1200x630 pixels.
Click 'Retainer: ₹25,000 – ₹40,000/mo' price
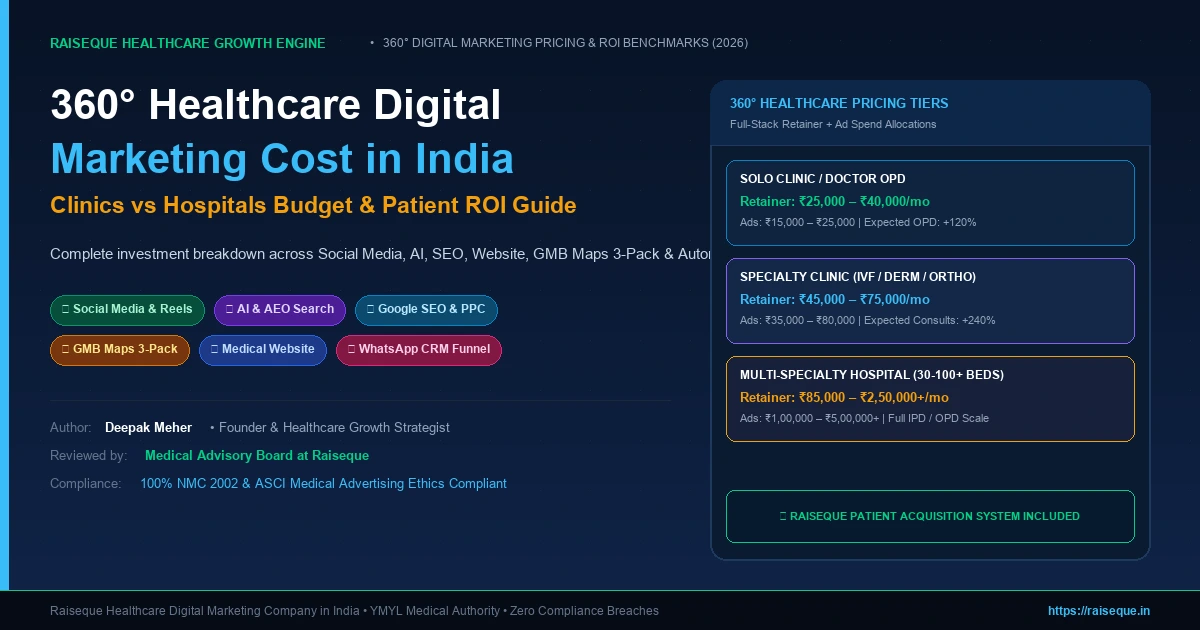(x=835, y=202)
